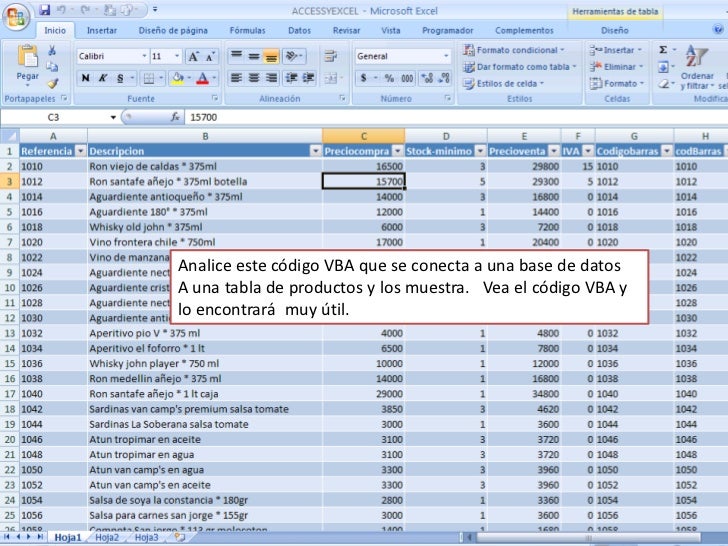Increase decimal places

coord(427,78)
